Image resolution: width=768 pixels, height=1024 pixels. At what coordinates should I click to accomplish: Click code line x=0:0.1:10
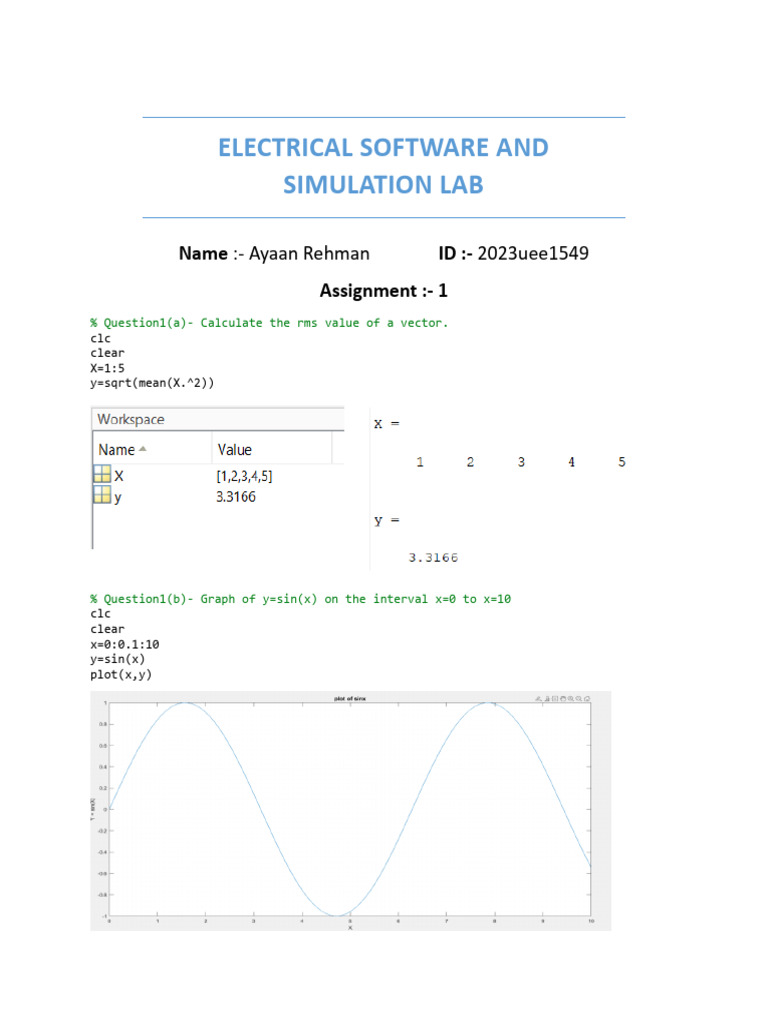125,644
